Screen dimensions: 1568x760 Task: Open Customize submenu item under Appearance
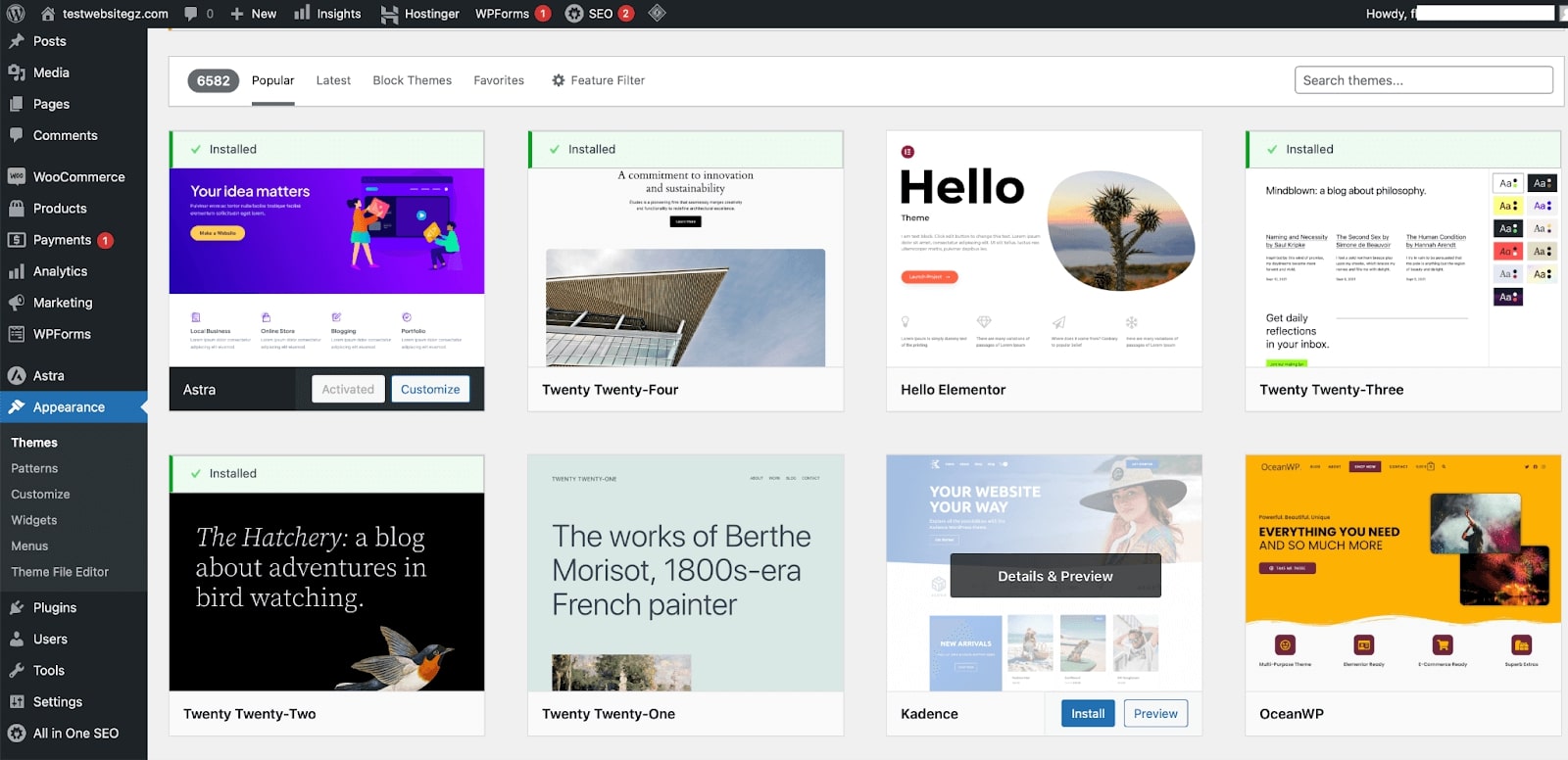click(x=40, y=494)
